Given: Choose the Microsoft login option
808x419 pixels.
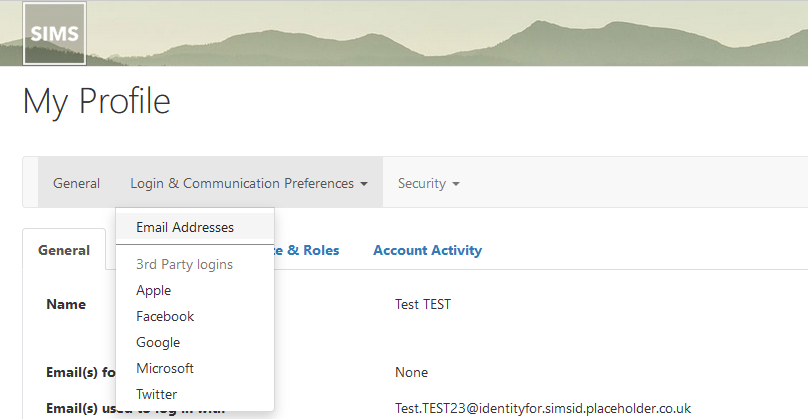Looking at the screenshot, I should (x=165, y=368).
